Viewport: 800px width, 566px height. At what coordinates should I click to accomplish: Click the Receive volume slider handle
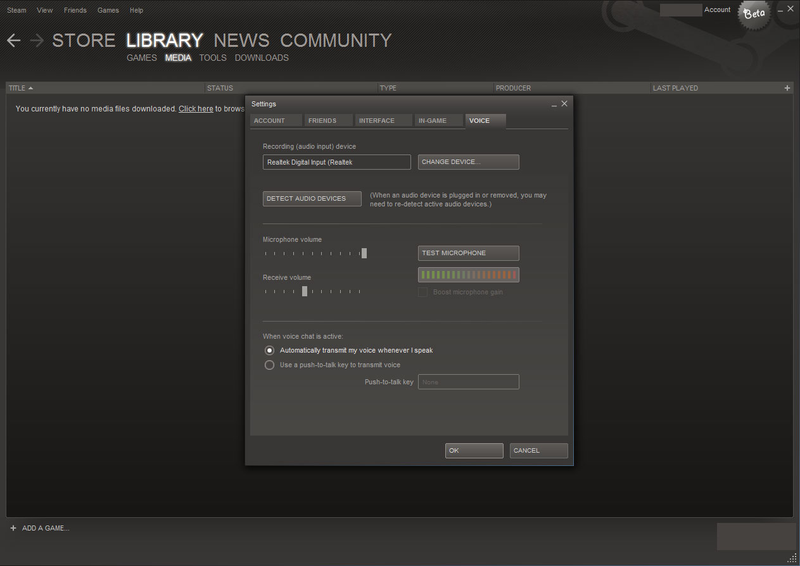[x=305, y=291]
